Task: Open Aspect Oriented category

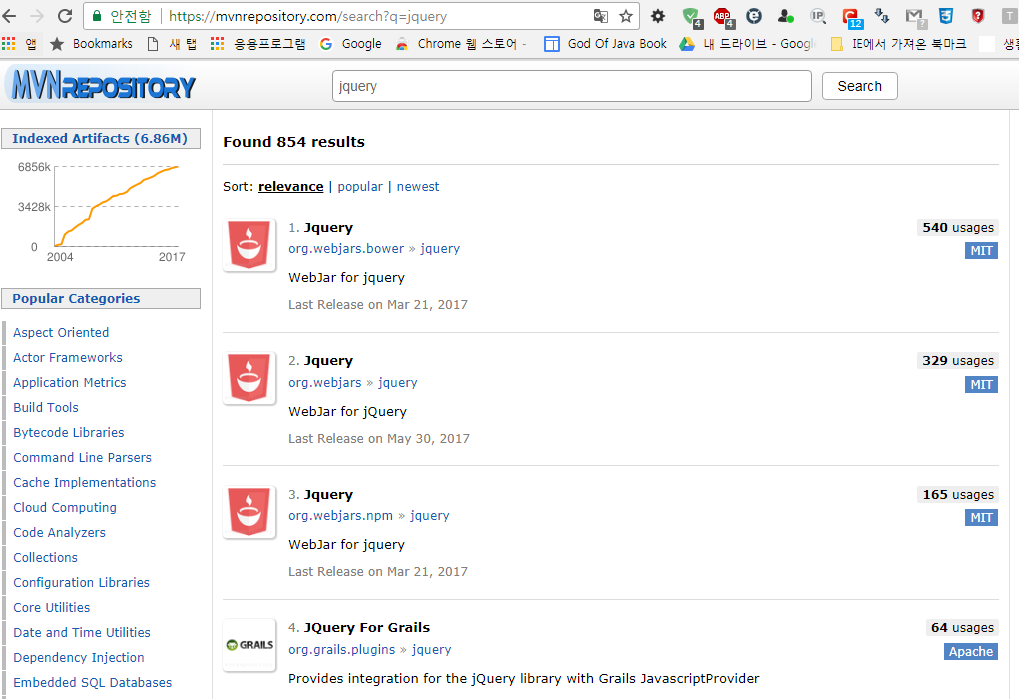Action: (61, 332)
